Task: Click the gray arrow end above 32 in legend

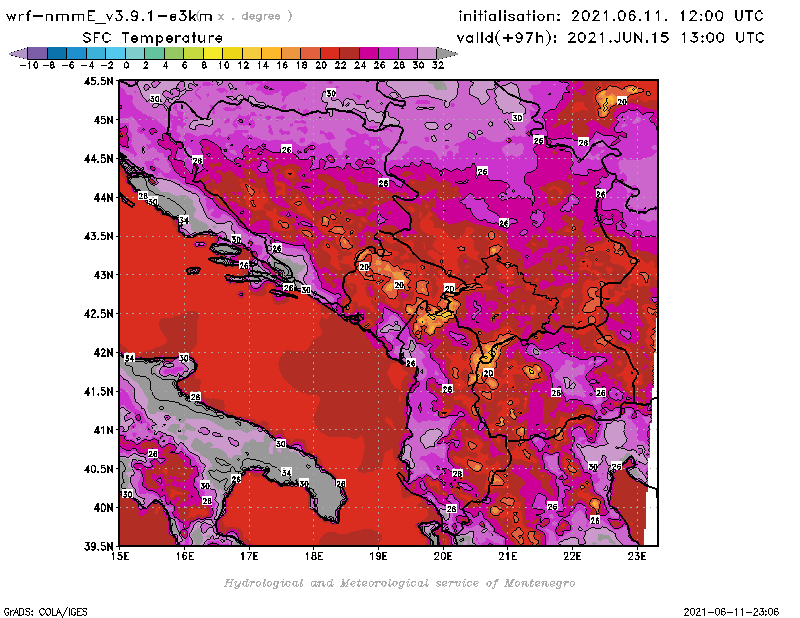Action: coord(447,53)
